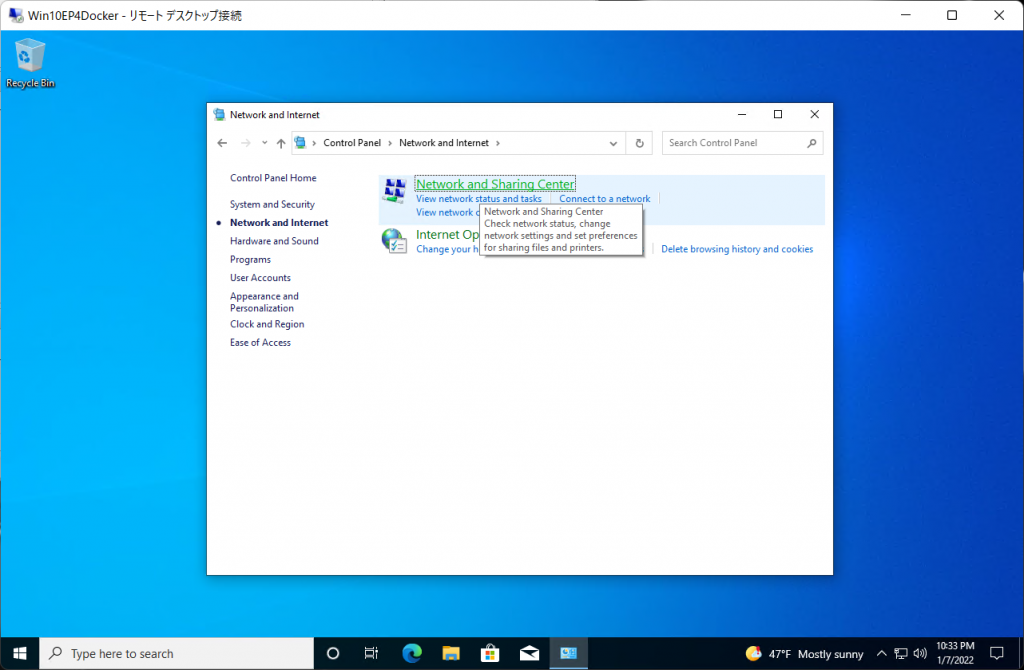Go back with the Back arrow

222,143
